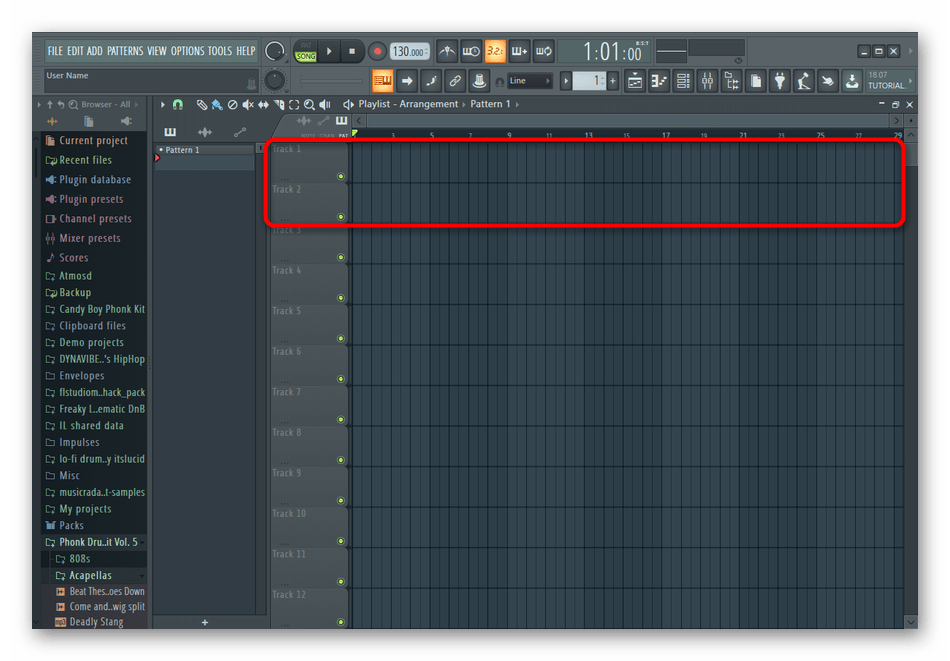Mute Track 2 with green dot
950x661 pixels.
[340, 217]
